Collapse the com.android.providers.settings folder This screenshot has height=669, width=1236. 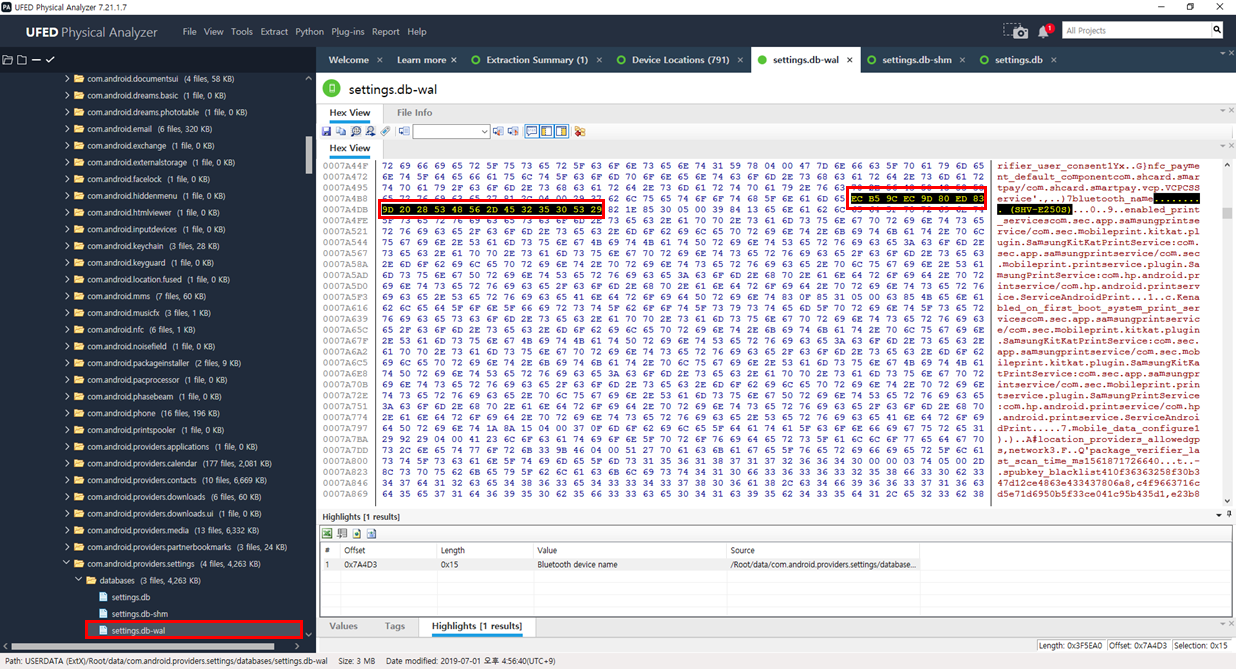67,563
